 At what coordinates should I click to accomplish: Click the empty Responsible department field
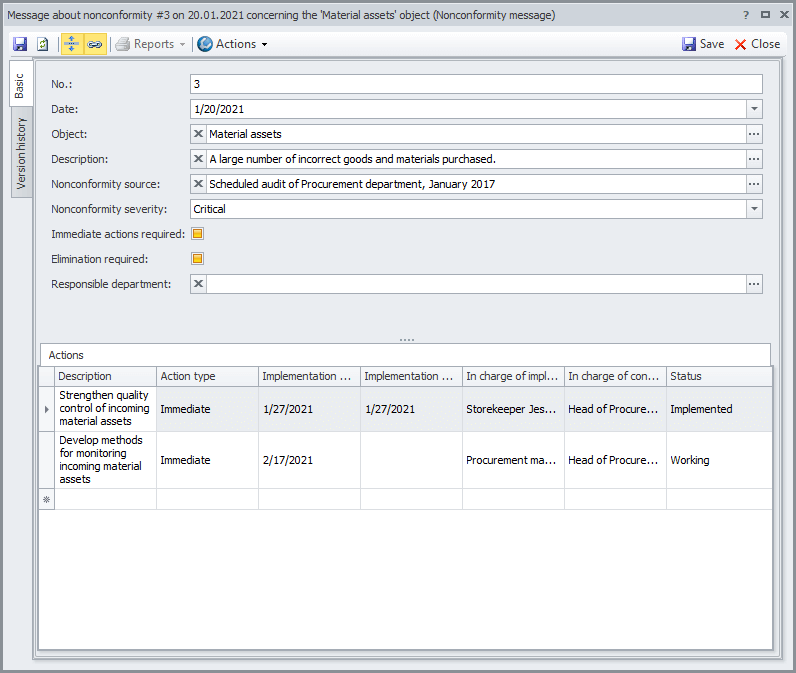pos(476,284)
